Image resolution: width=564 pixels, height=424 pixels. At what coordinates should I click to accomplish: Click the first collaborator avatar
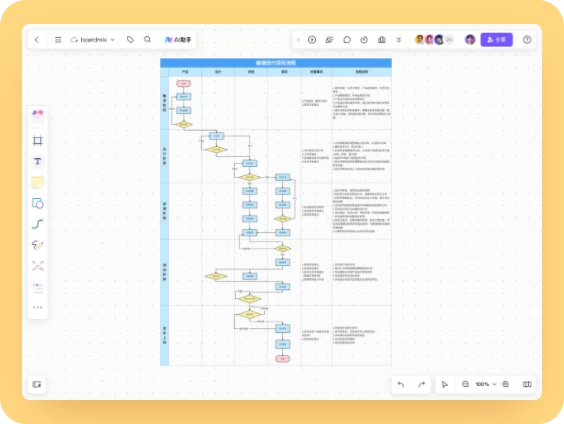pyautogui.click(x=419, y=40)
